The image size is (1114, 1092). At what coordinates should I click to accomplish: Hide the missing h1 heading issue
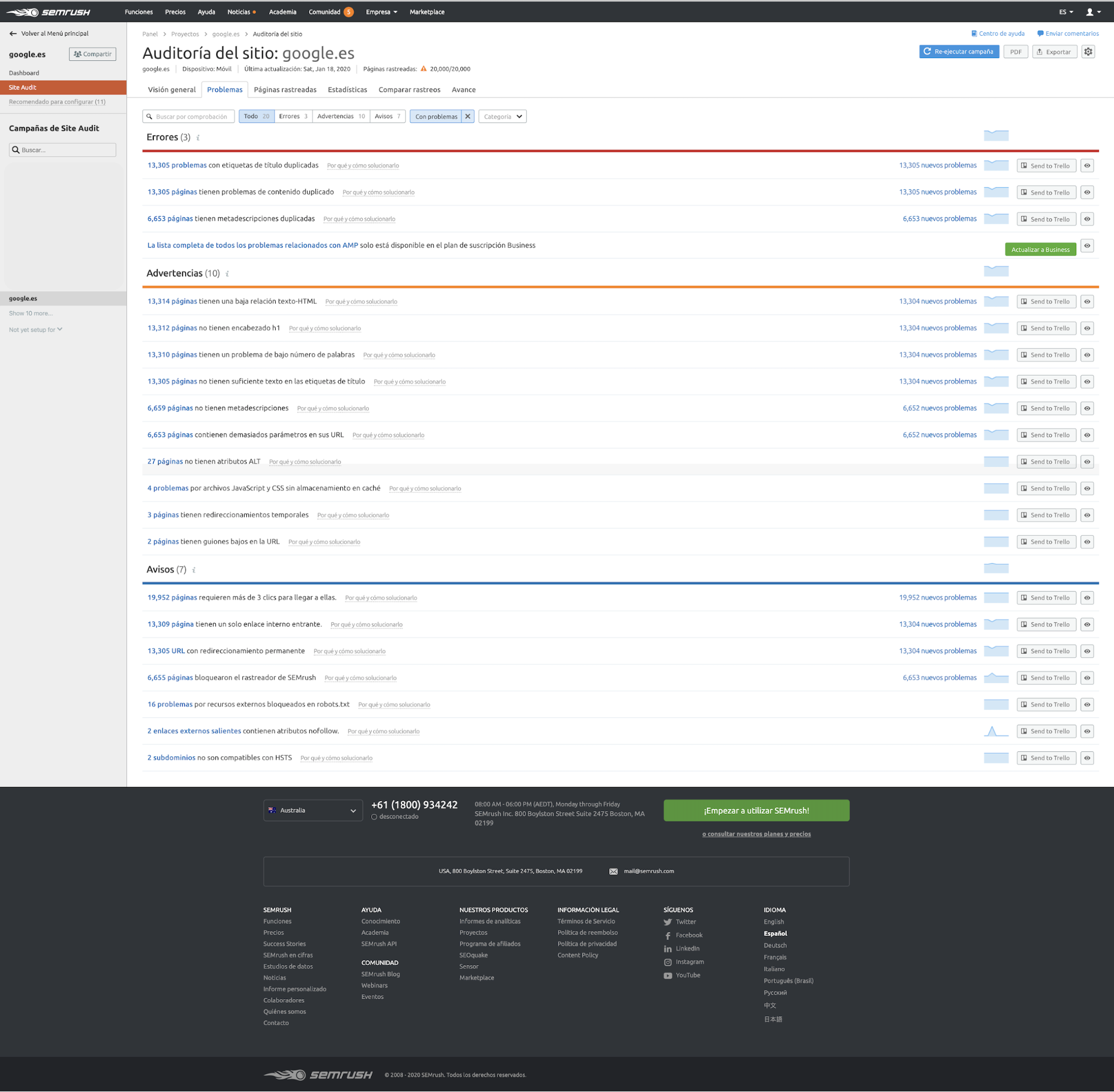click(x=1087, y=328)
